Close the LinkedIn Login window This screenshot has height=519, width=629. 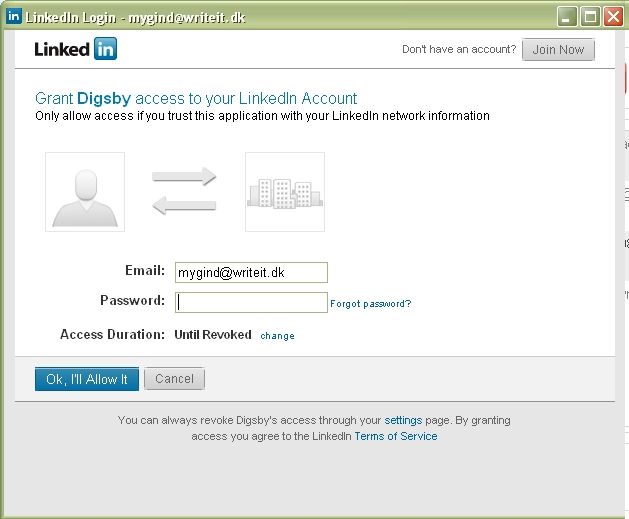[612, 17]
